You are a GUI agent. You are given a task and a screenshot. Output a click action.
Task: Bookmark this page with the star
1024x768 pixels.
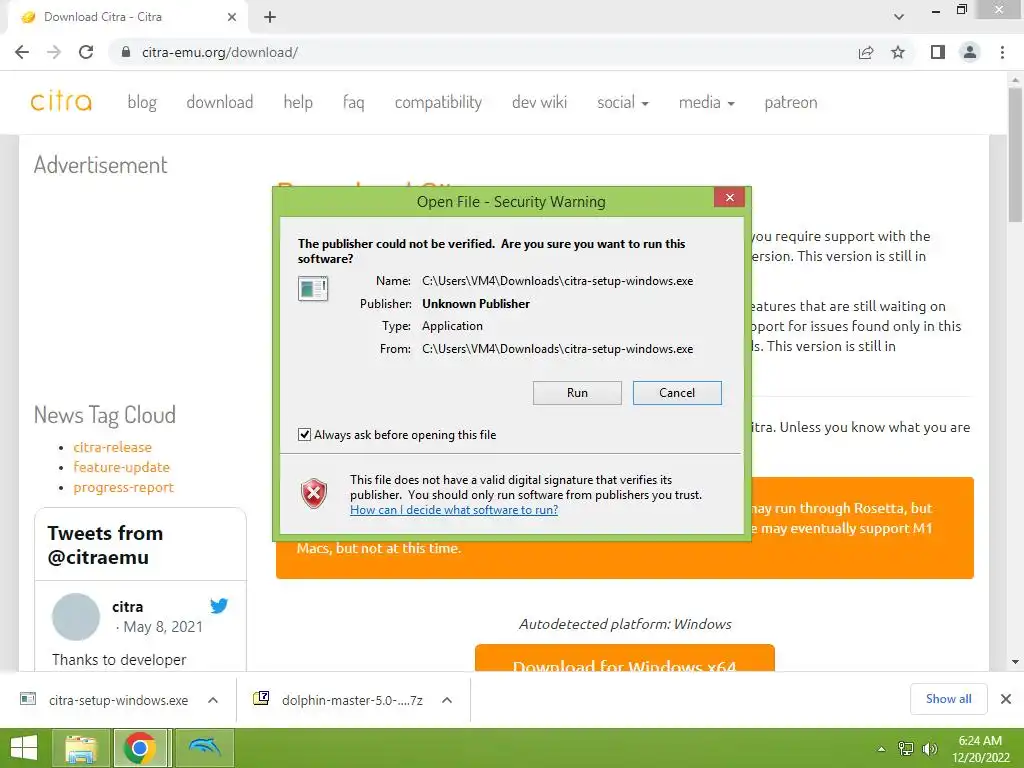point(898,52)
